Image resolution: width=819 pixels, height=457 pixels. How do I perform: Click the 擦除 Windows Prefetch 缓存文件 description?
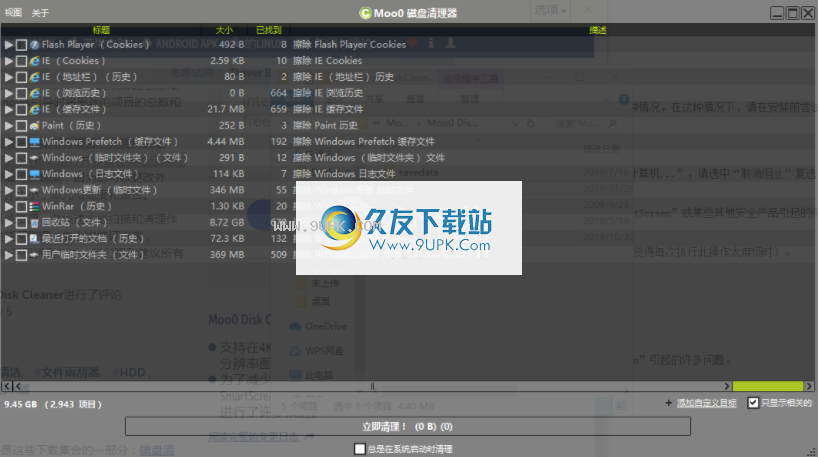click(364, 142)
